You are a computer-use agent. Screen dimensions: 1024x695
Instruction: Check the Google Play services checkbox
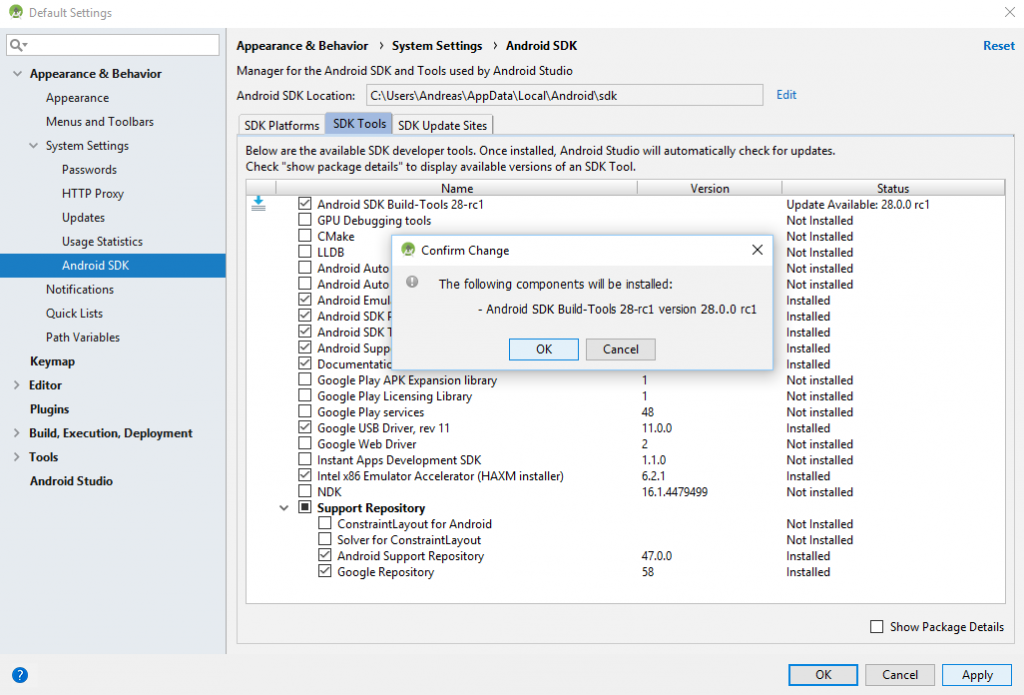tap(305, 412)
